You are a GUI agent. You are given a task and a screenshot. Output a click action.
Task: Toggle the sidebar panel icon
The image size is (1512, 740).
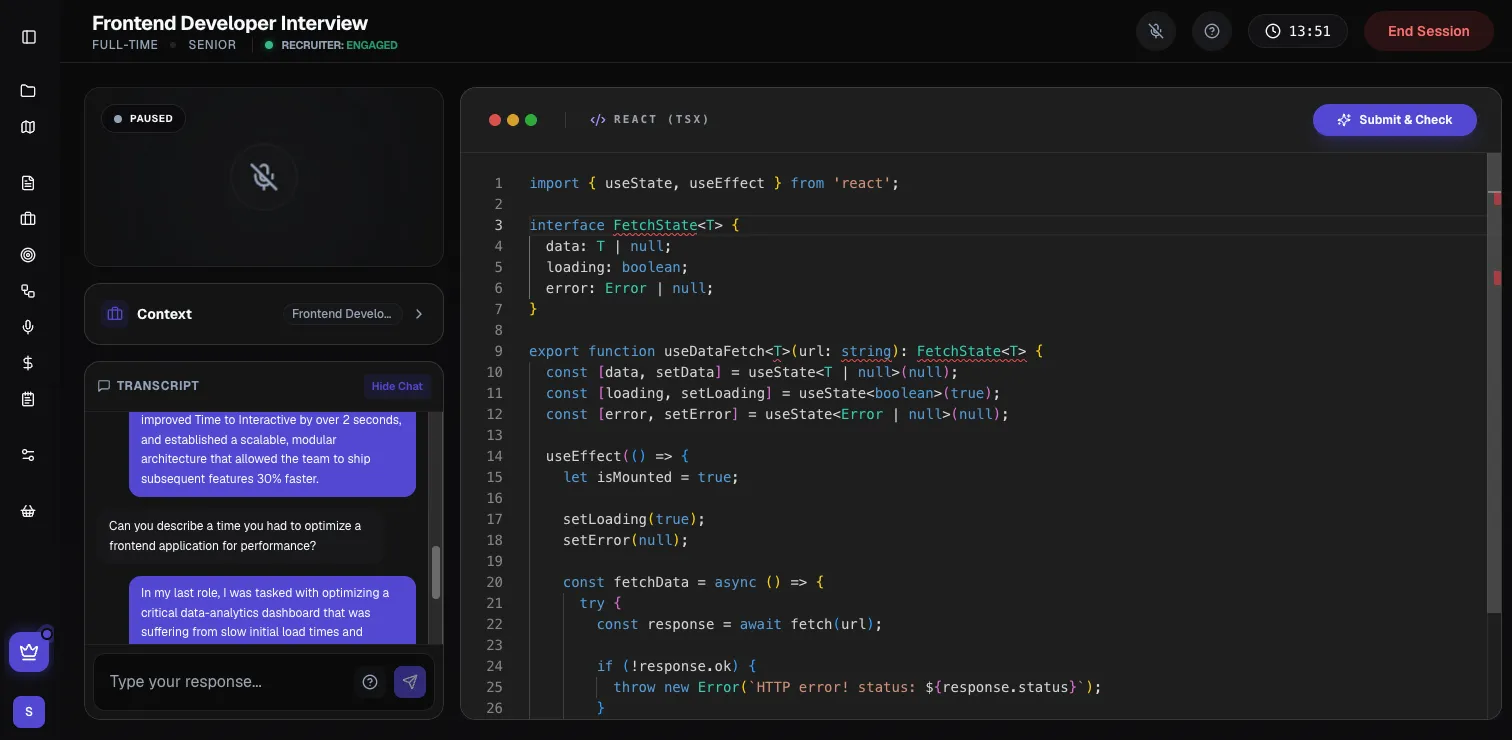tap(29, 37)
